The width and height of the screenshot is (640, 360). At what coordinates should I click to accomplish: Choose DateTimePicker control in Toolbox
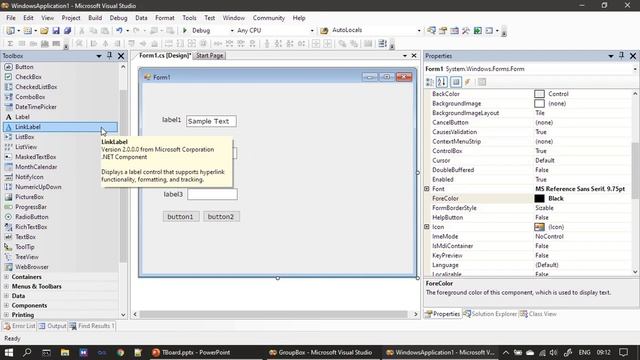pos(60,107)
